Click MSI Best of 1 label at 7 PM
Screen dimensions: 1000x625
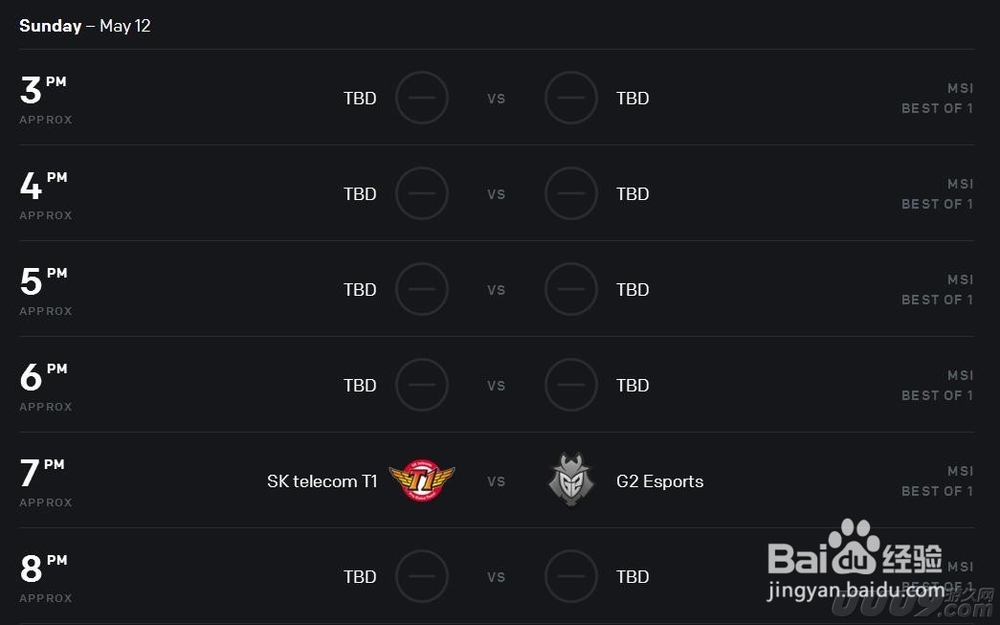(x=938, y=481)
